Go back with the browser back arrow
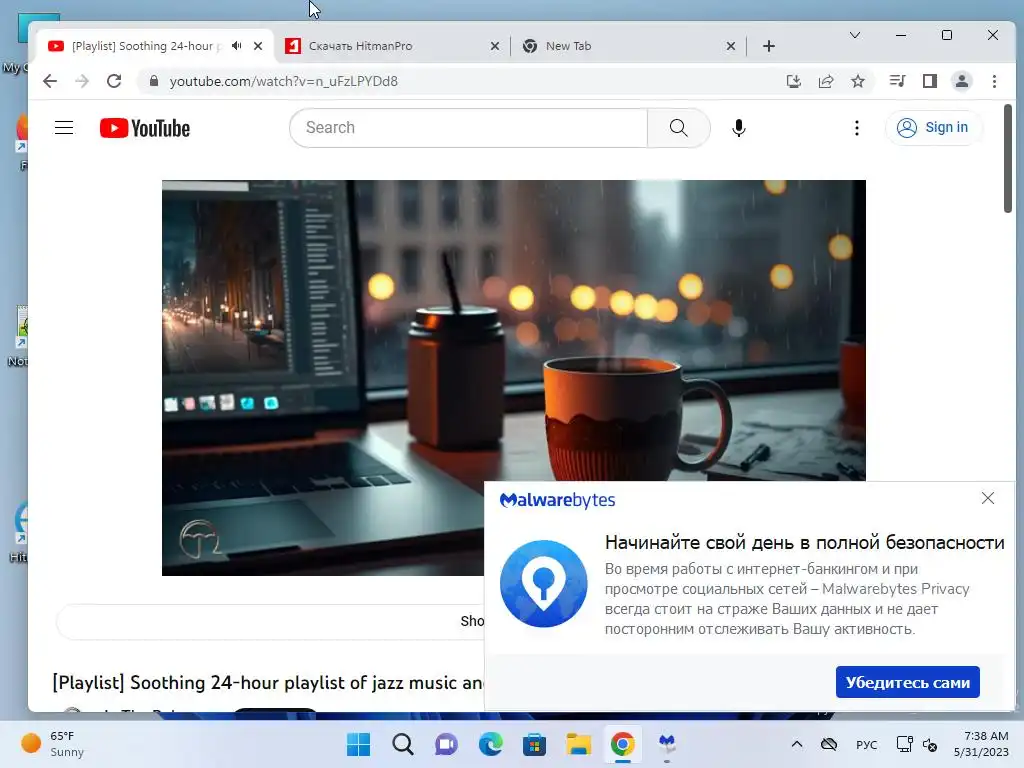 (50, 81)
